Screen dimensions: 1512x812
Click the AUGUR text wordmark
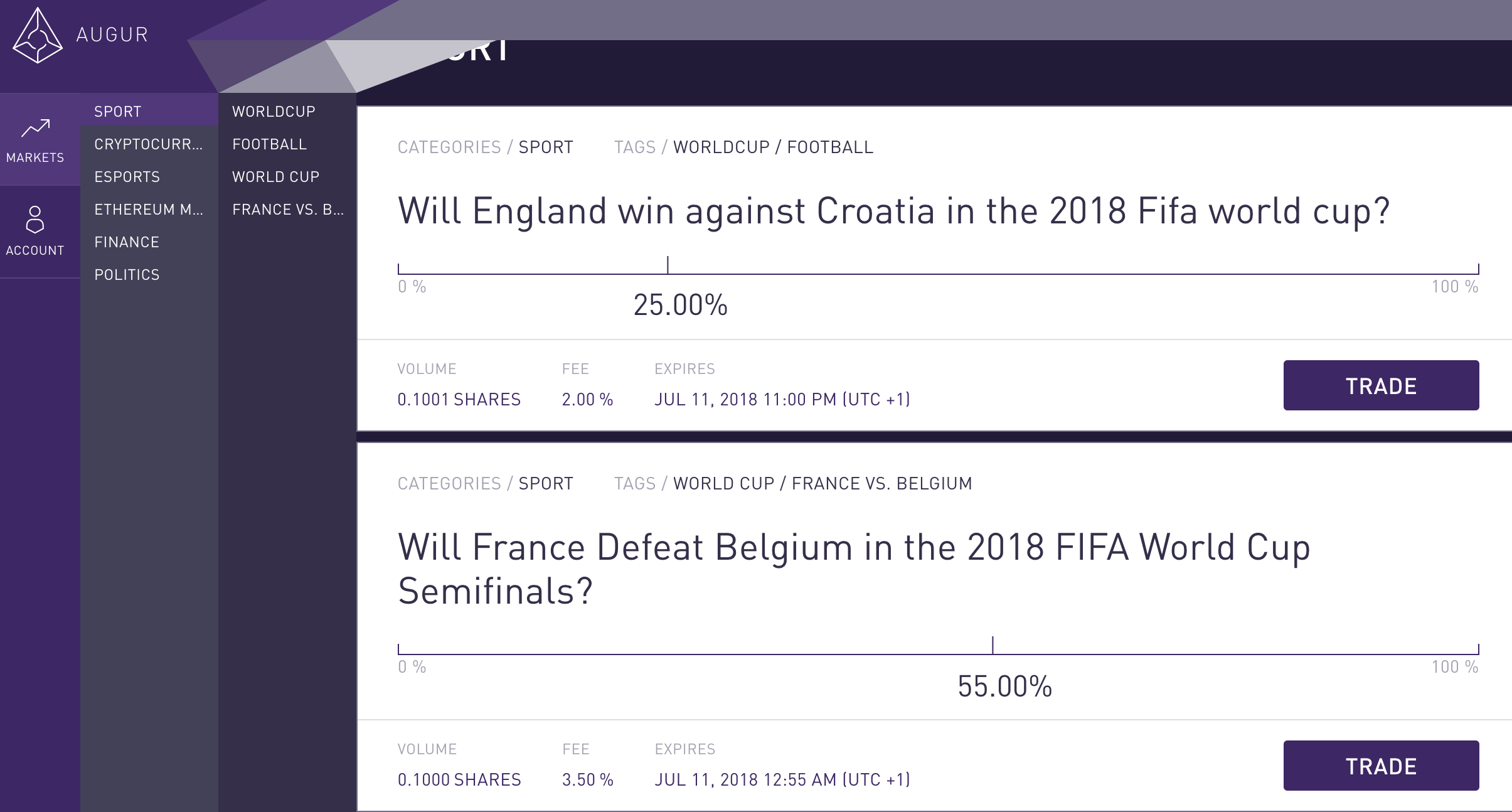[112, 35]
